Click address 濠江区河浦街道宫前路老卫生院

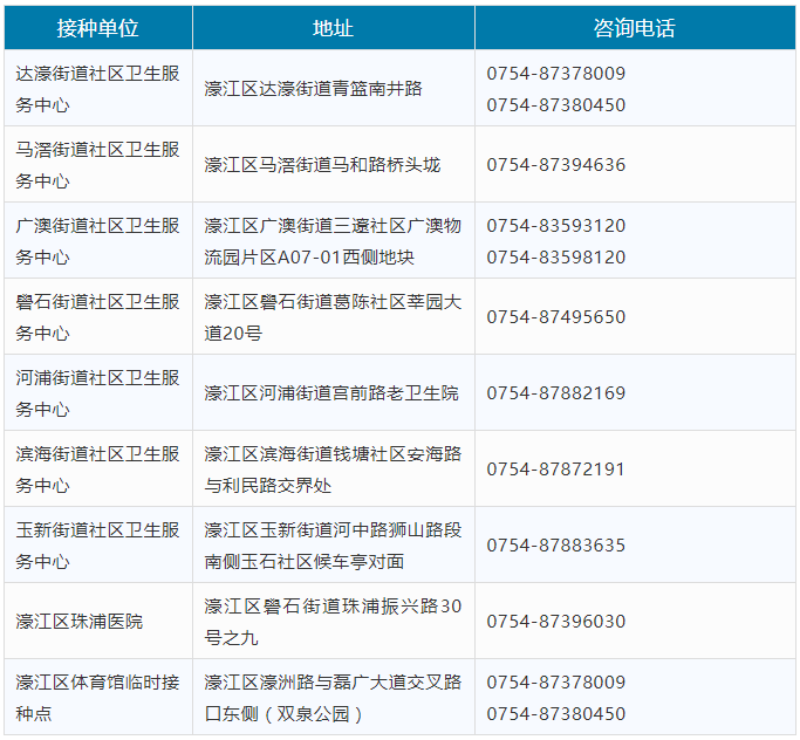tap(331, 393)
